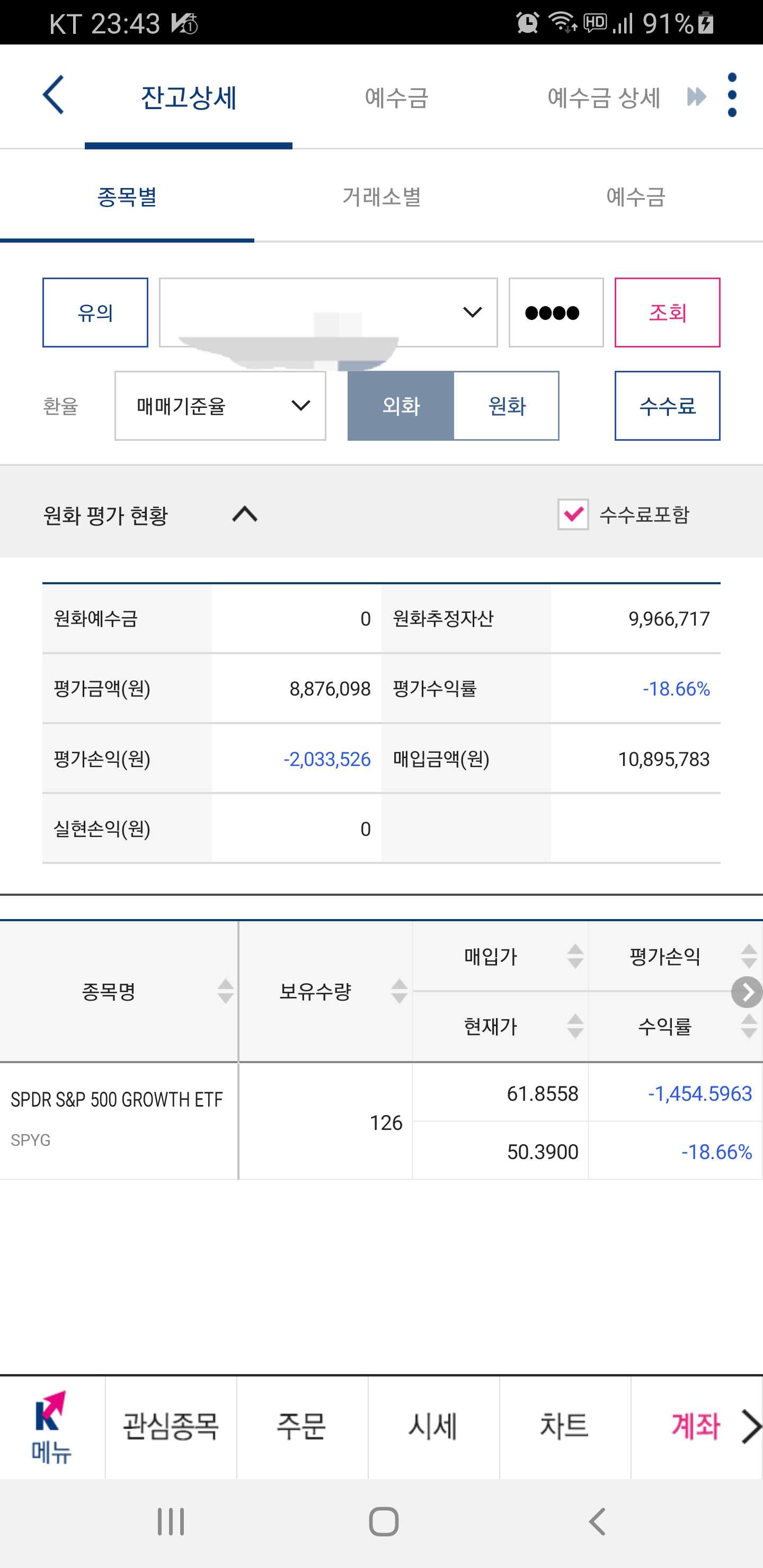This screenshot has height=1568, width=763.
Task: Select the lower 예수금 sub-tab
Action: [636, 197]
